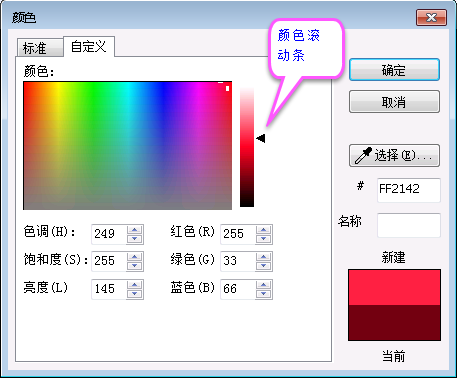Click the dark red 当前 current color swatch
Image resolution: width=457 pixels, height=378 pixels.
(x=394, y=322)
